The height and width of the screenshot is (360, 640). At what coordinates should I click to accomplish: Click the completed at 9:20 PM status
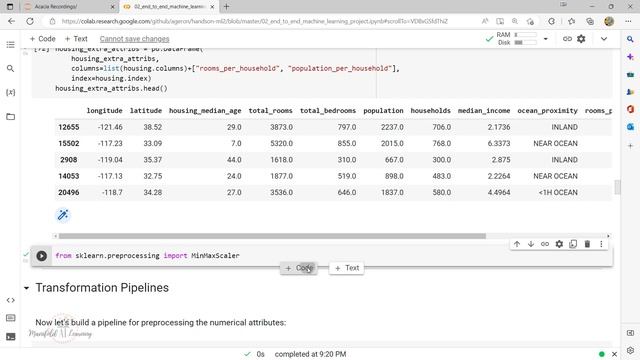click(x=310, y=354)
